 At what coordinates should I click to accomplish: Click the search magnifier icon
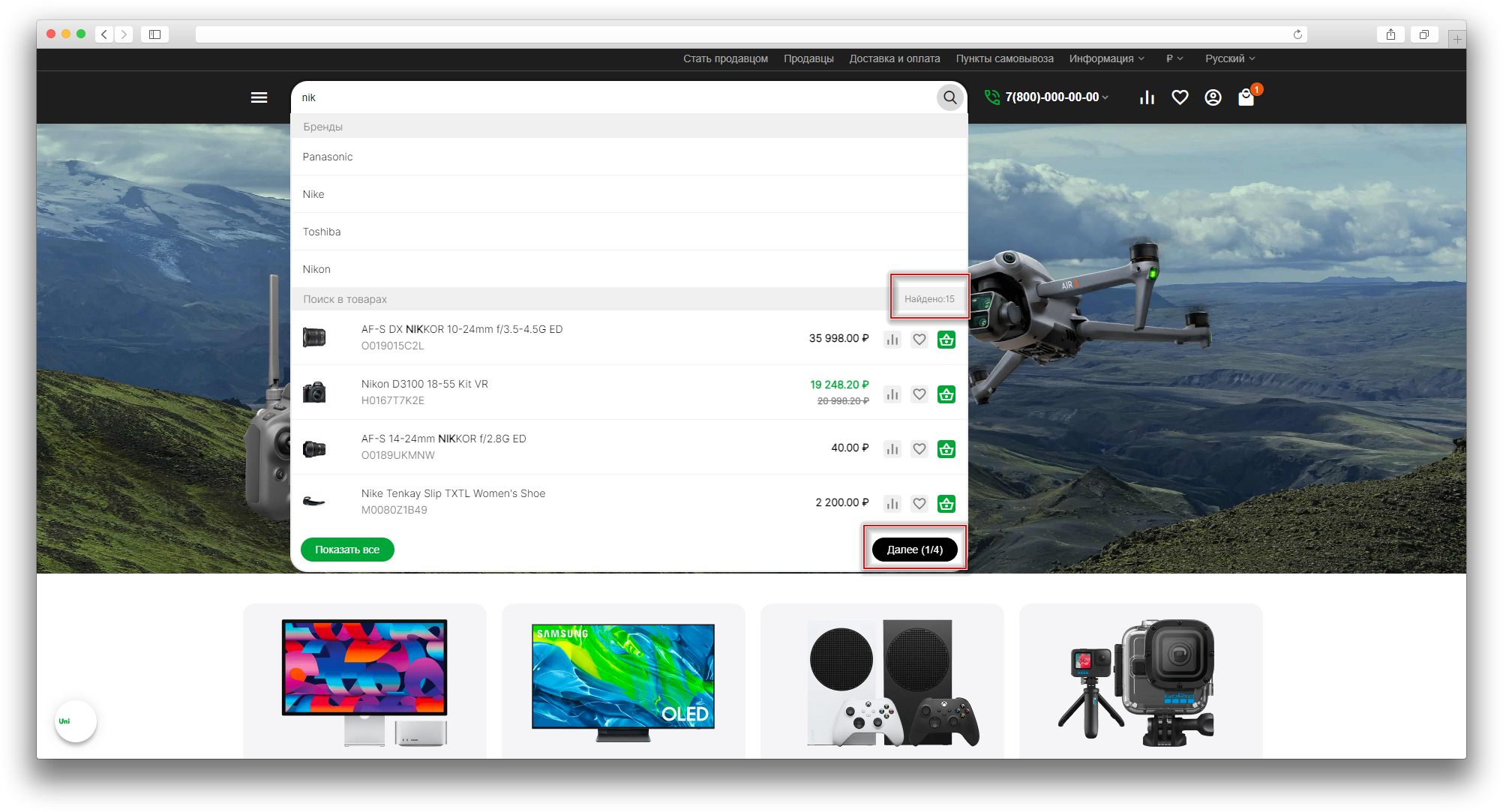[x=949, y=97]
